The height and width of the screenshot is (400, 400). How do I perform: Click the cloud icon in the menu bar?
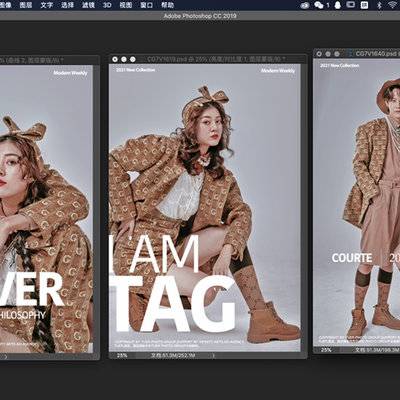point(305,5)
